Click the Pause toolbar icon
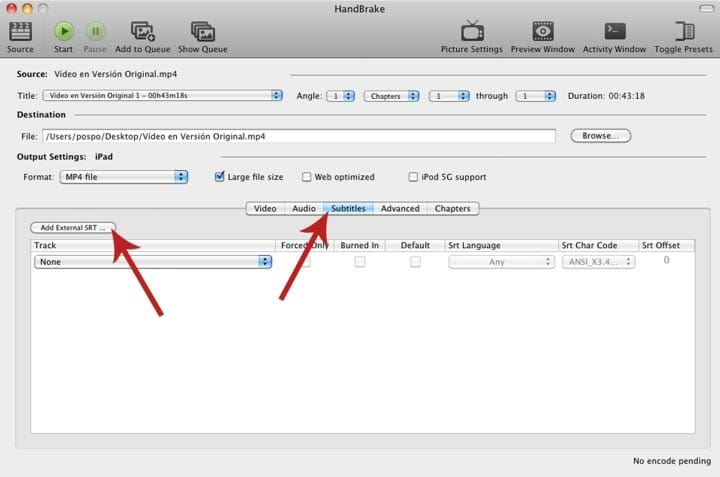The width and height of the screenshot is (720, 477). point(95,32)
